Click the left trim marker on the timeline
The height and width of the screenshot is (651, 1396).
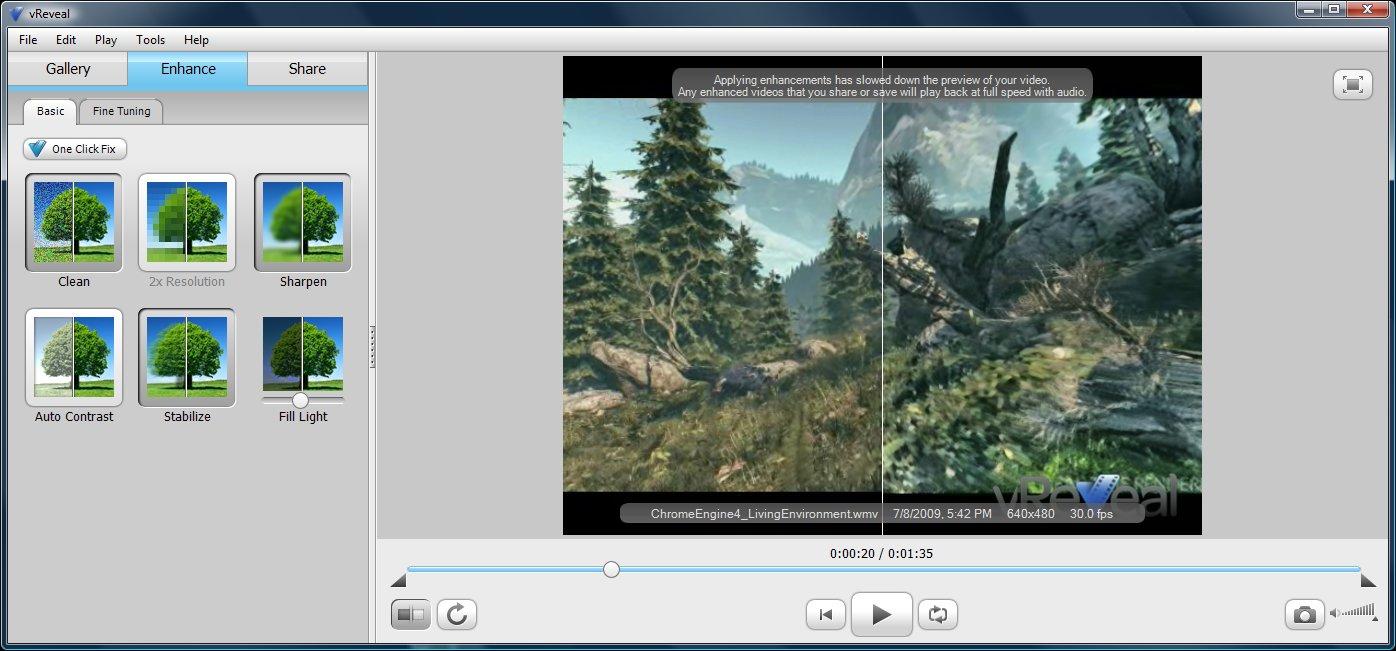coord(398,580)
